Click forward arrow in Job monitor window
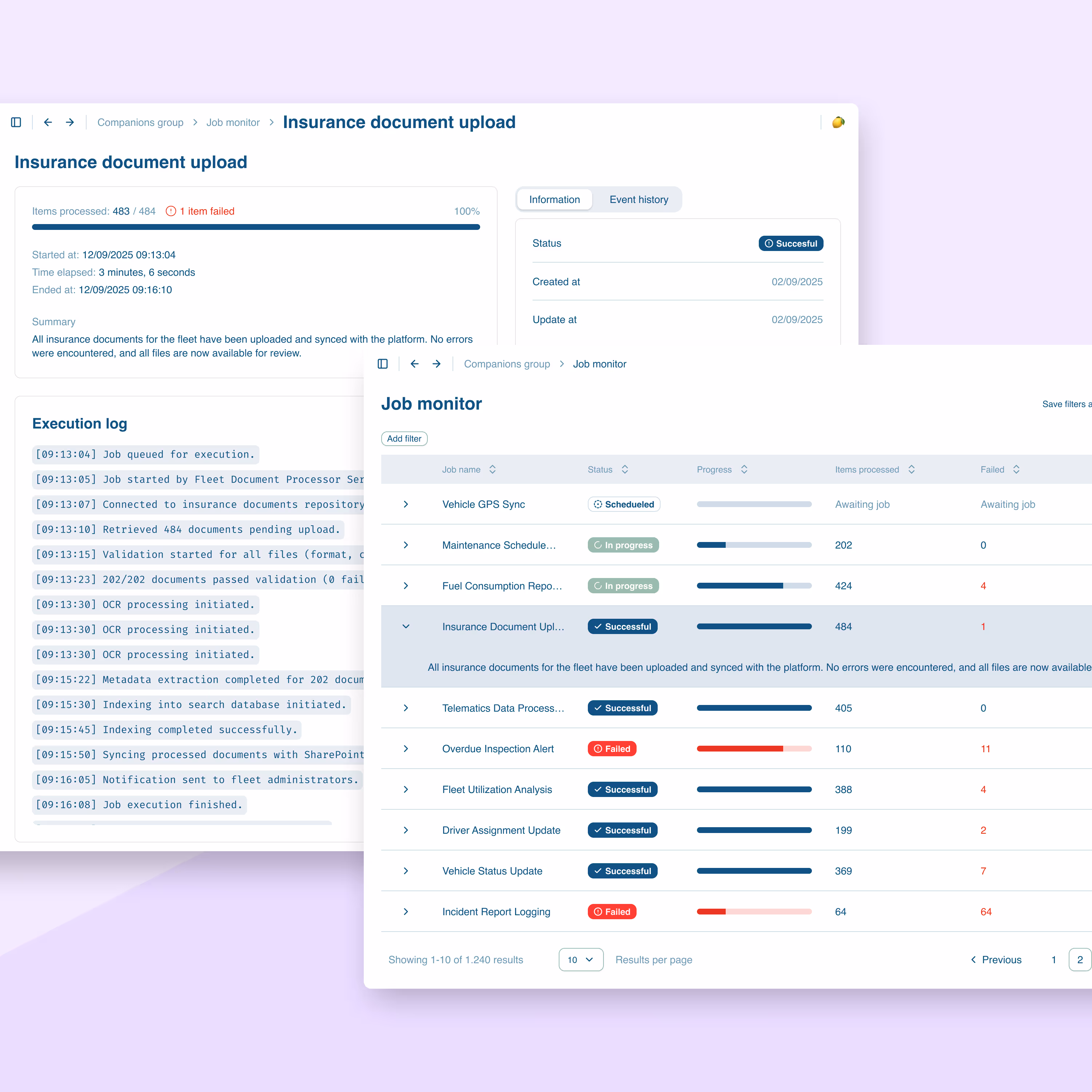 pos(437,364)
